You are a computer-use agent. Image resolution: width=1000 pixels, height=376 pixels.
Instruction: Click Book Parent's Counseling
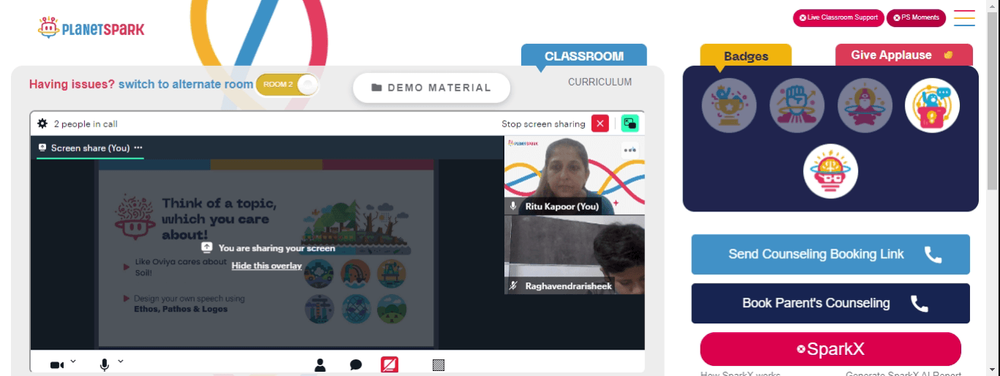tap(830, 303)
